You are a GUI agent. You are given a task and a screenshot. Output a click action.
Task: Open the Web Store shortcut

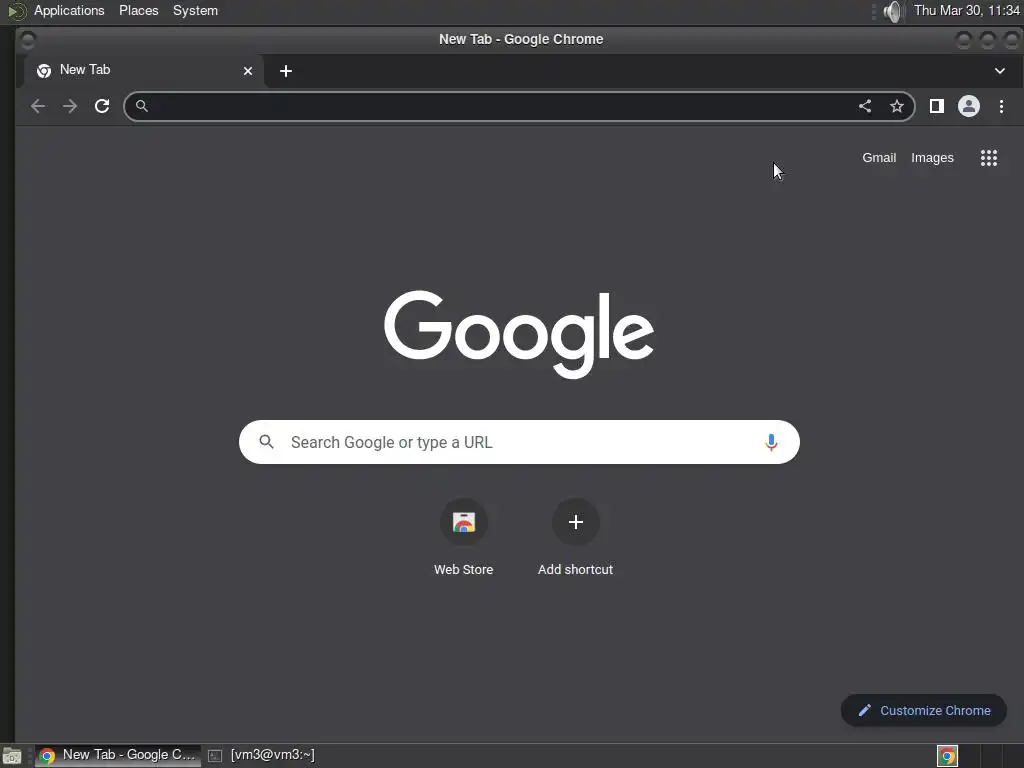point(464,537)
